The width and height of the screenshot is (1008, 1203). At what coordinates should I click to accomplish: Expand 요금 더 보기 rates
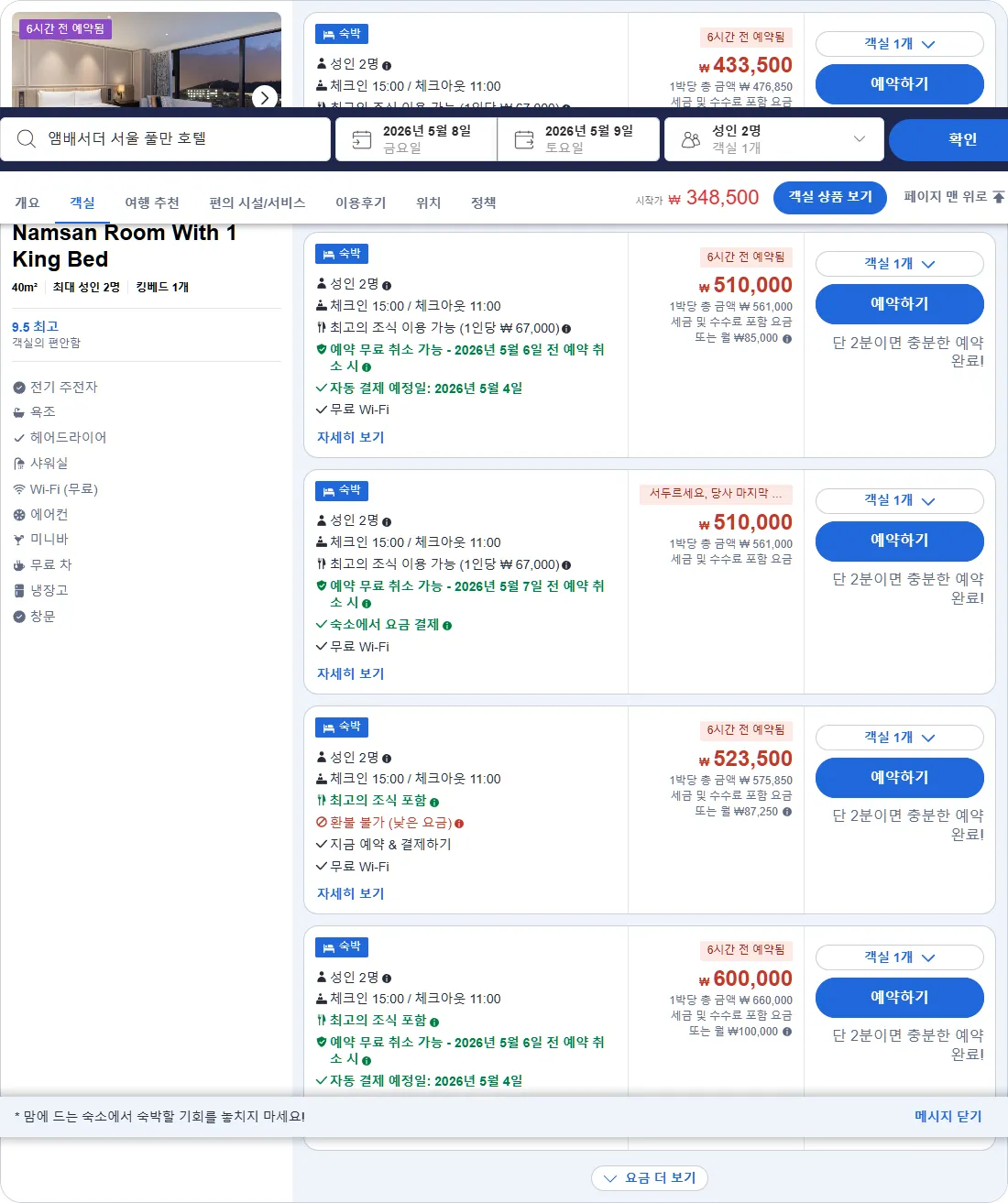point(650,1178)
